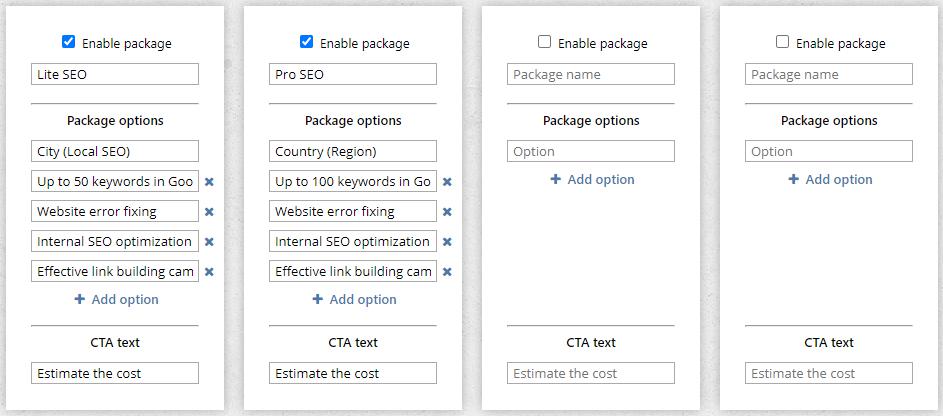Click Add option in the fourth package
The height and width of the screenshot is (416, 943).
(830, 179)
